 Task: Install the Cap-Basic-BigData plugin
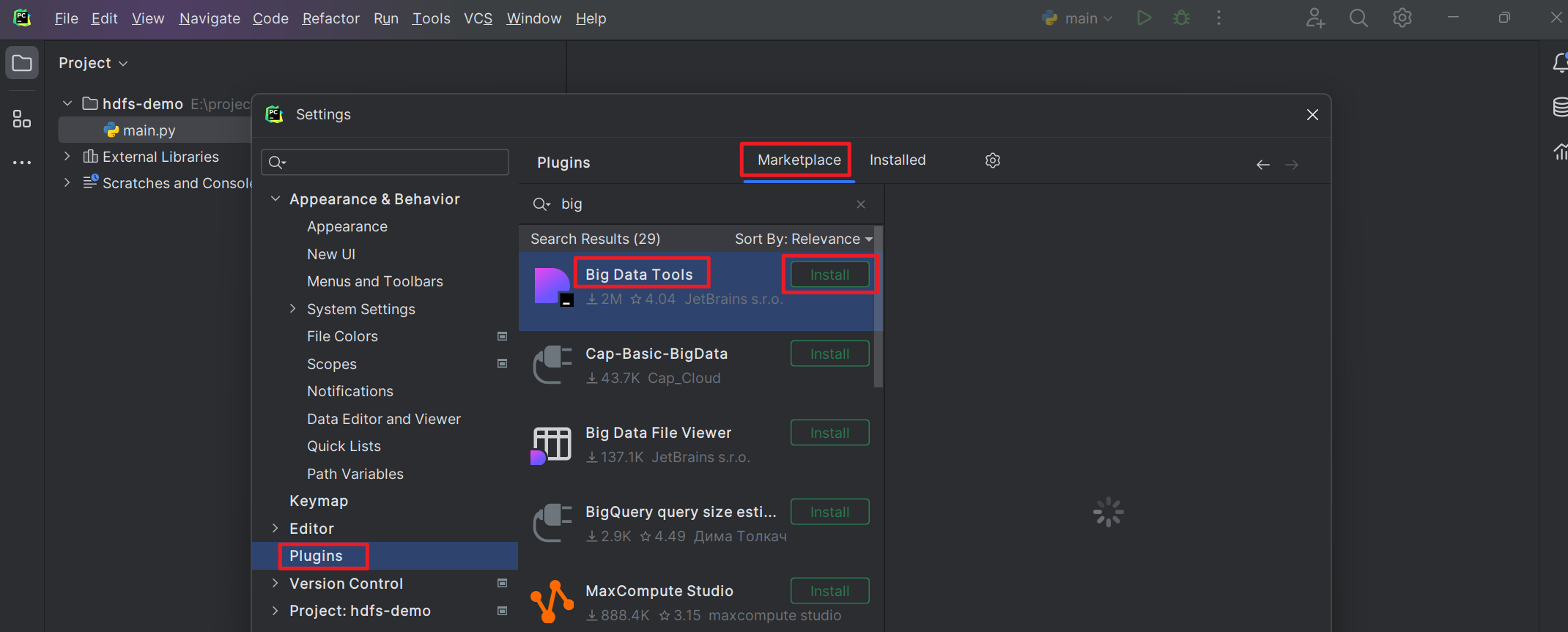830,354
